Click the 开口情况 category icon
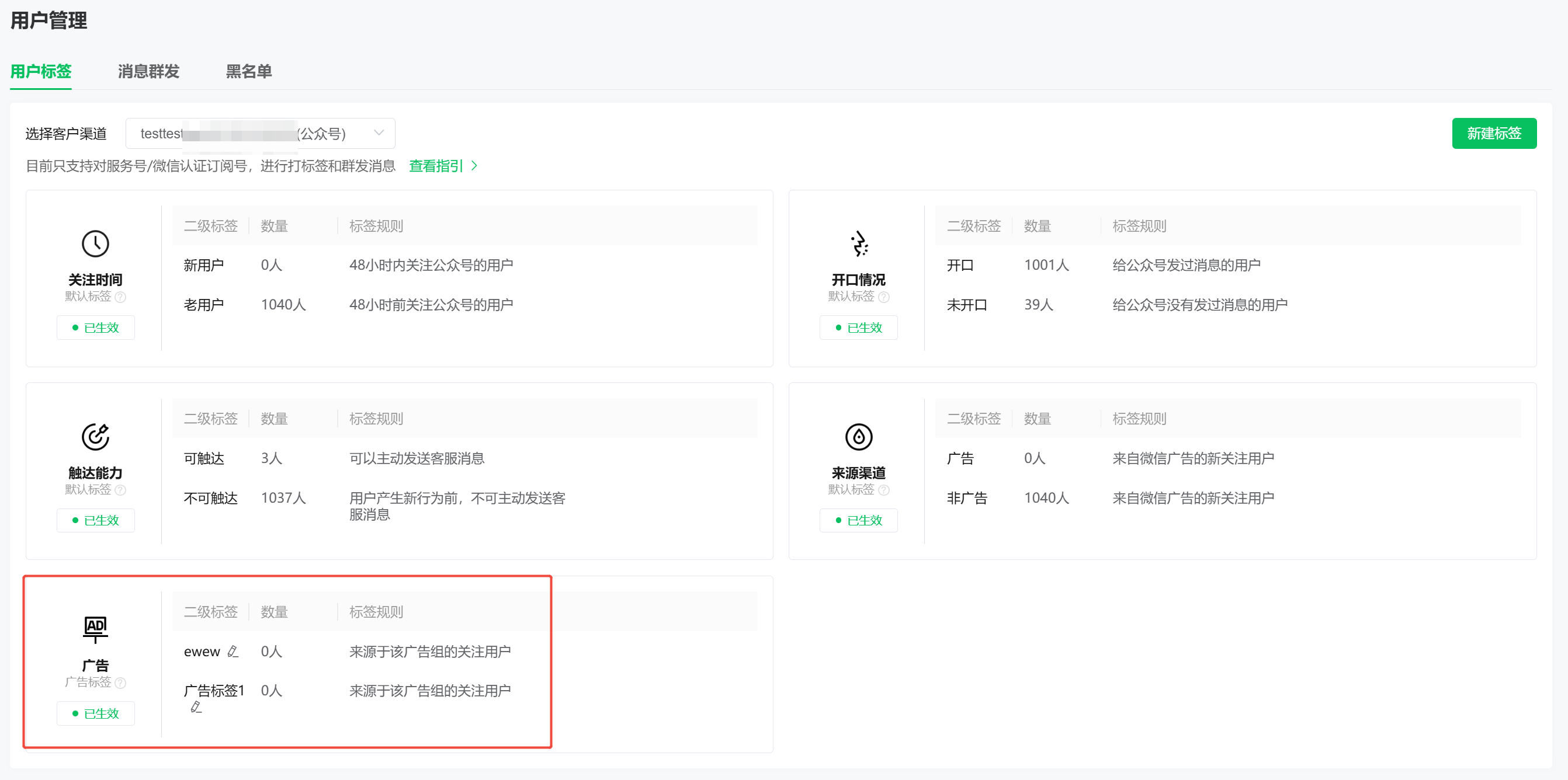Image resolution: width=1568 pixels, height=780 pixels. coord(858,244)
